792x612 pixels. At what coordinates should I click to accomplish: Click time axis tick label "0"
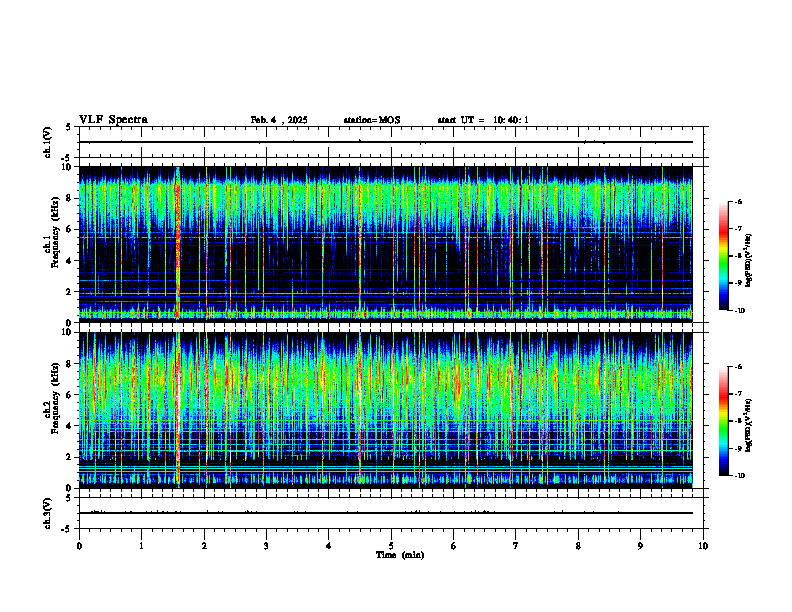click(x=79, y=546)
